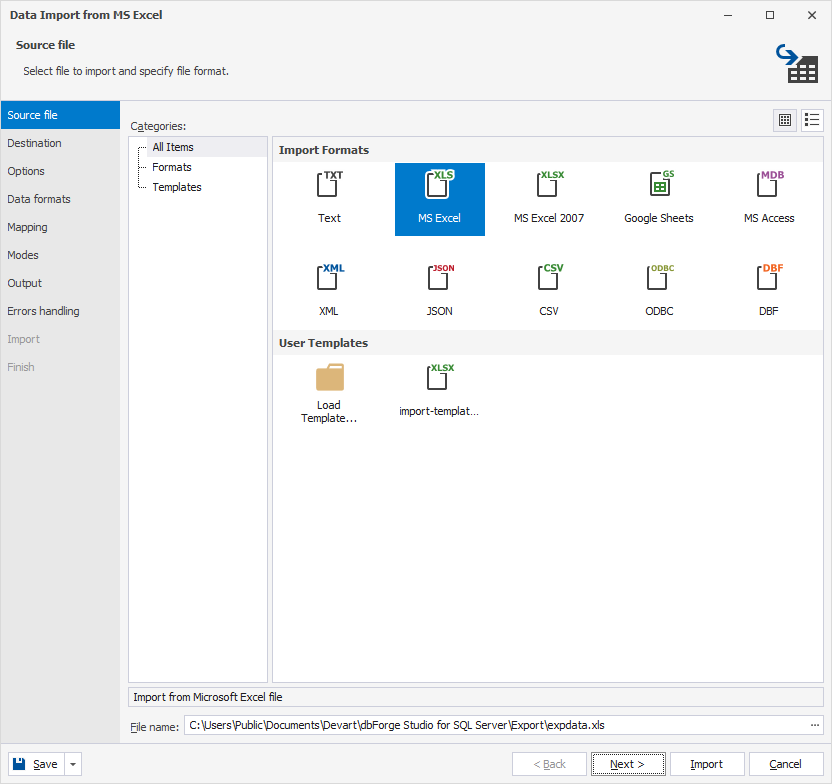Go to the Next wizard page
832x784 pixels.
(x=628, y=764)
